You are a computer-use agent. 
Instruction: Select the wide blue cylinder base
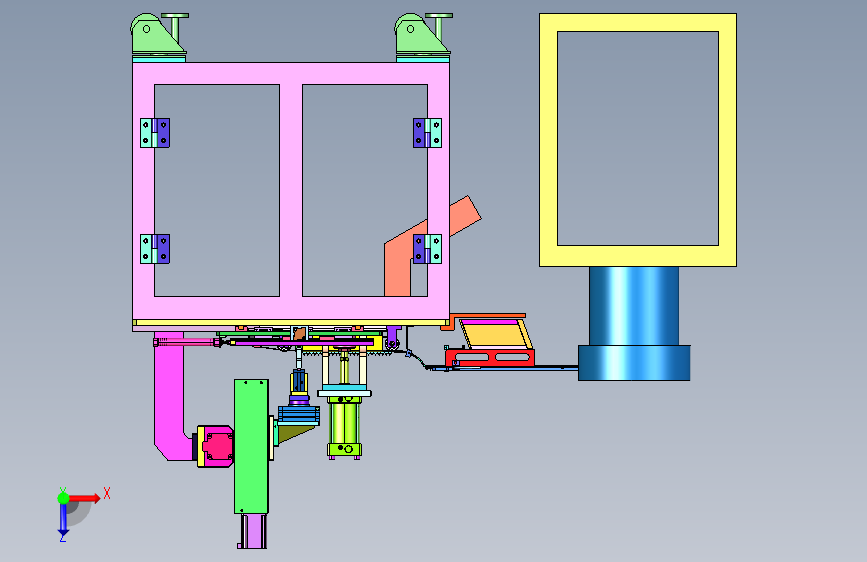click(634, 363)
